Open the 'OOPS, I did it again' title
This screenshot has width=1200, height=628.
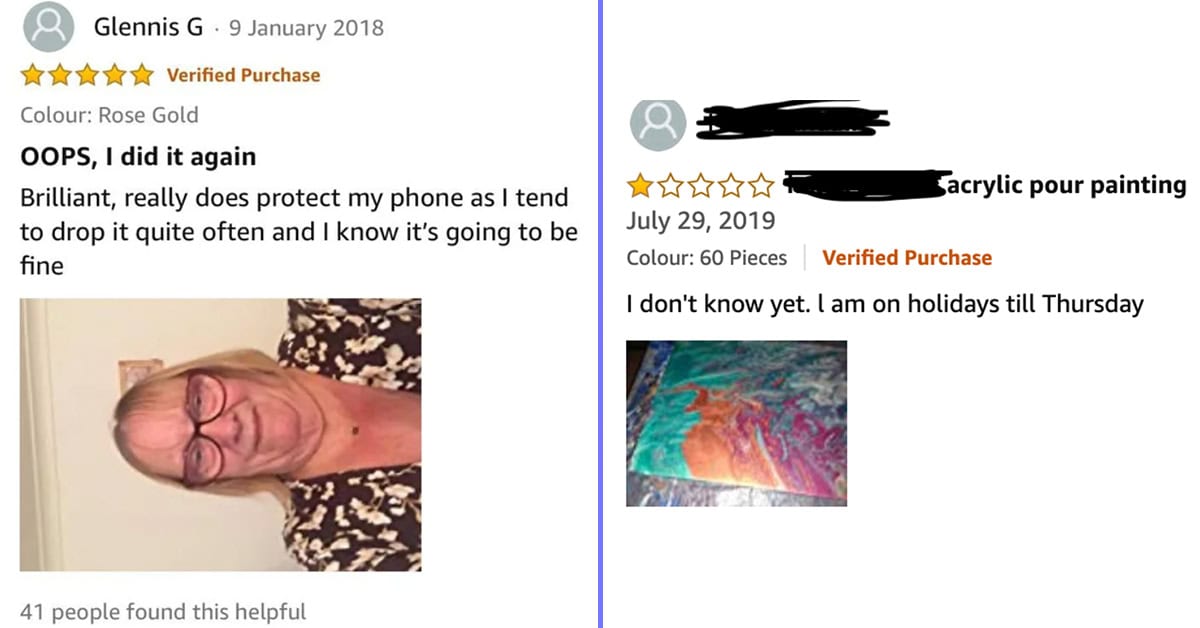[138, 157]
